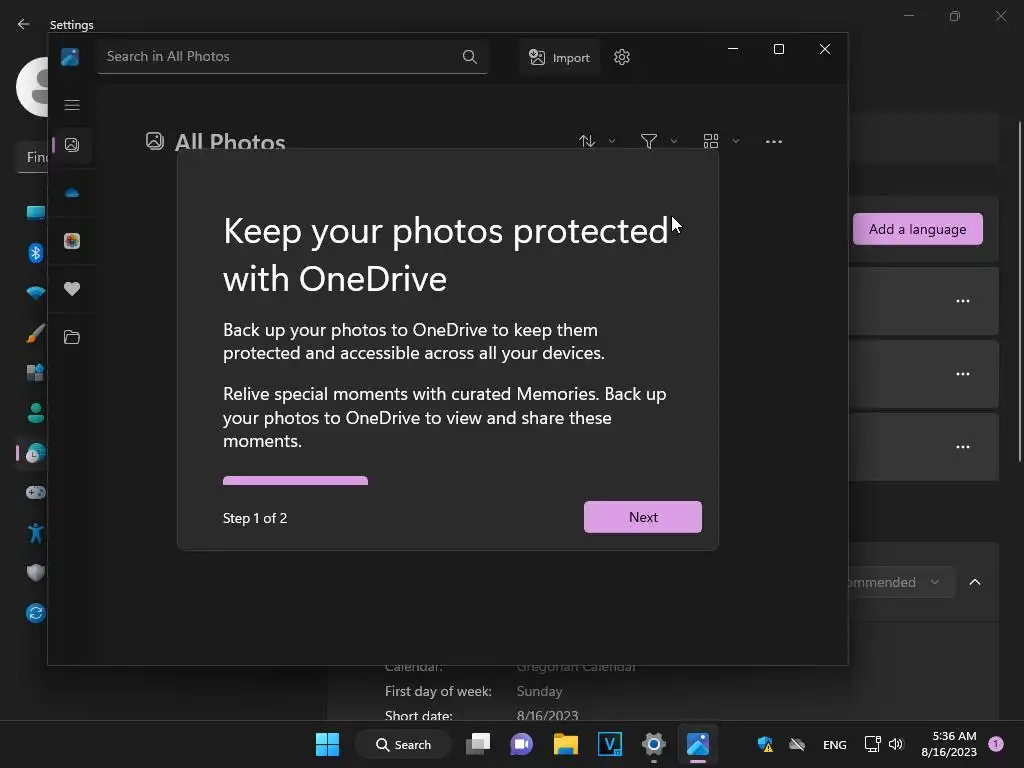Click the Sunday first day value
The width and height of the screenshot is (1024, 768).
pyautogui.click(x=539, y=691)
